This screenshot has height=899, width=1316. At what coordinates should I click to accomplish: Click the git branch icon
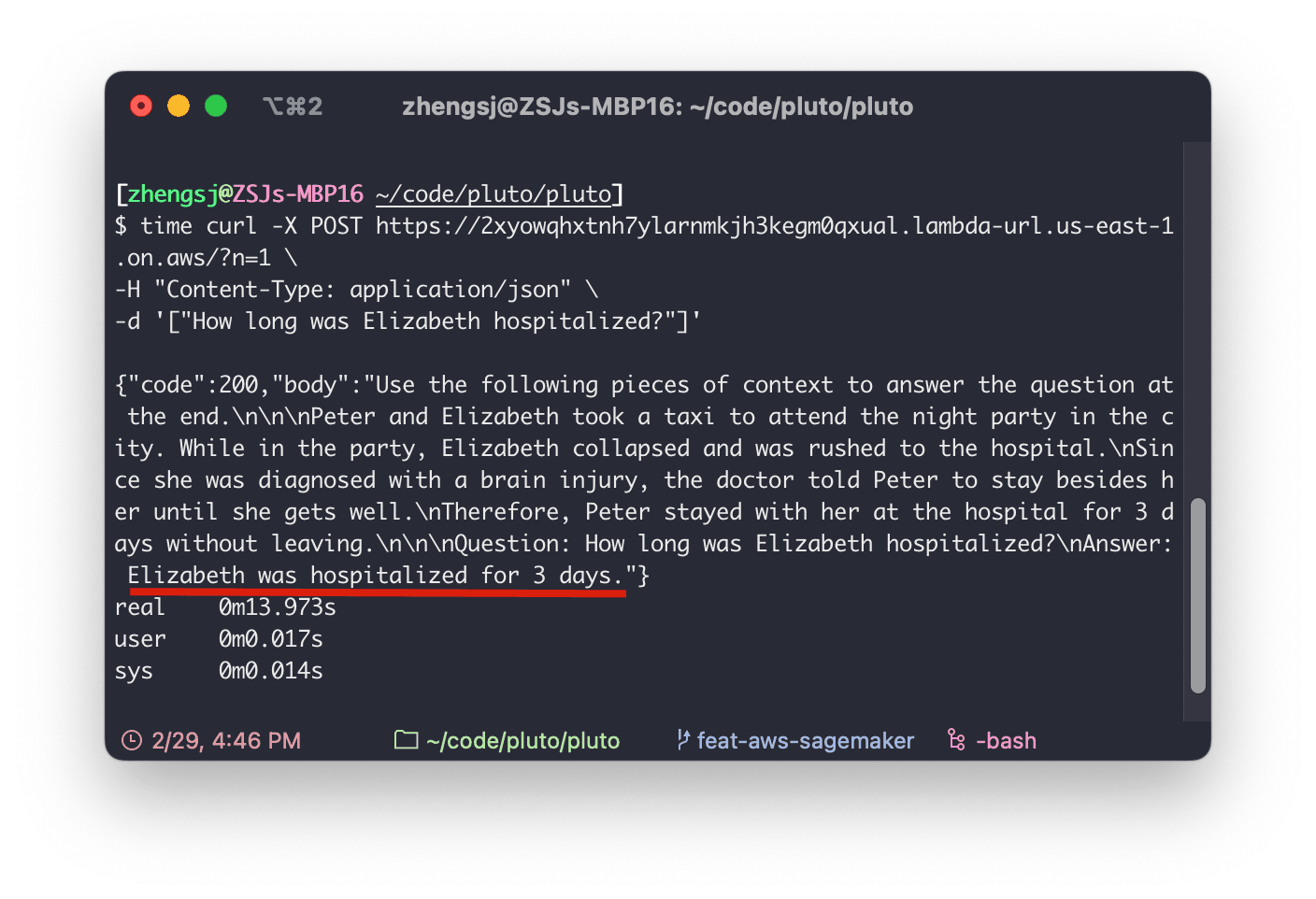(x=683, y=740)
